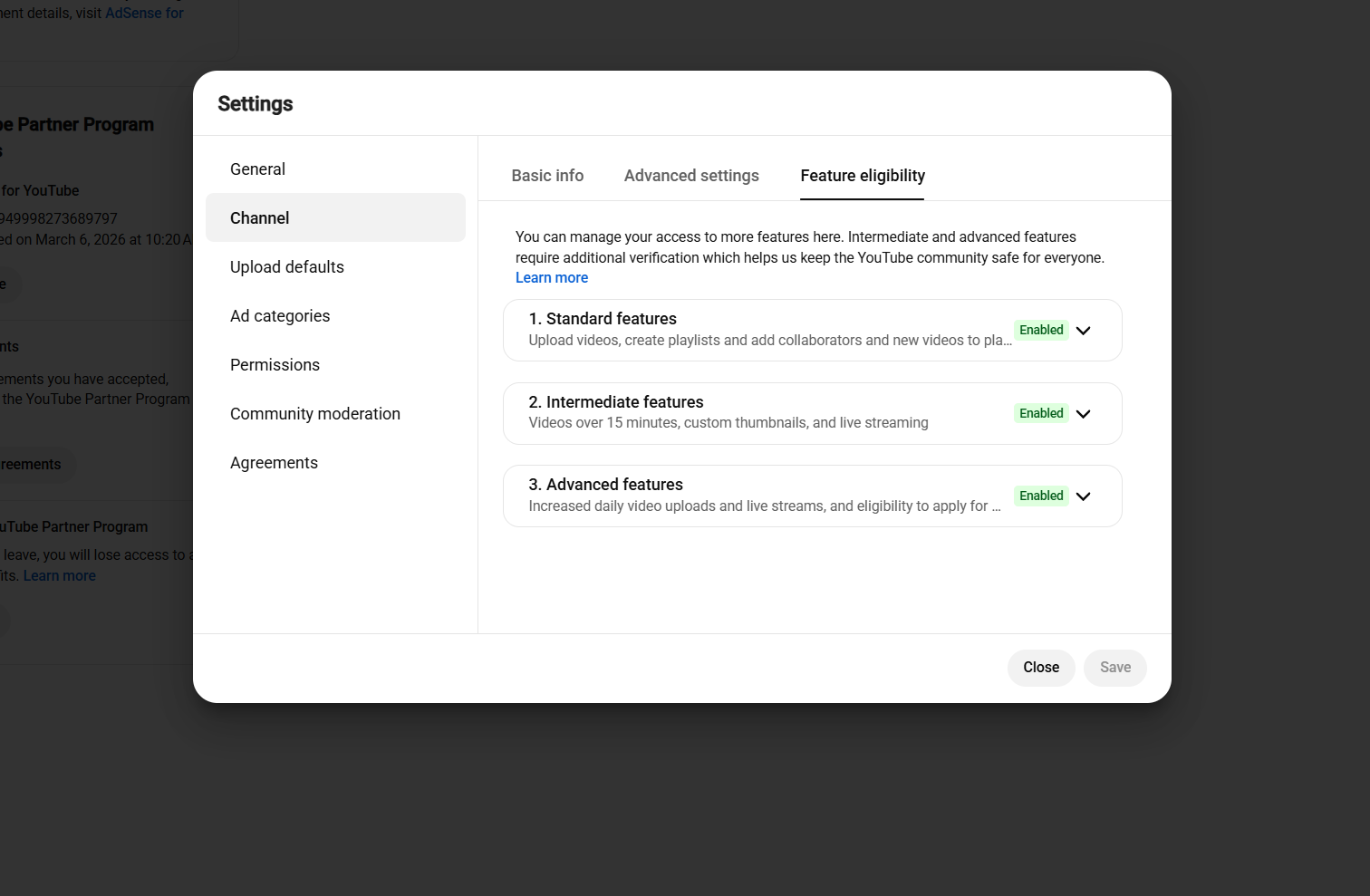
Task: Click the AdSense for YouTube link in background
Action: pos(144,14)
